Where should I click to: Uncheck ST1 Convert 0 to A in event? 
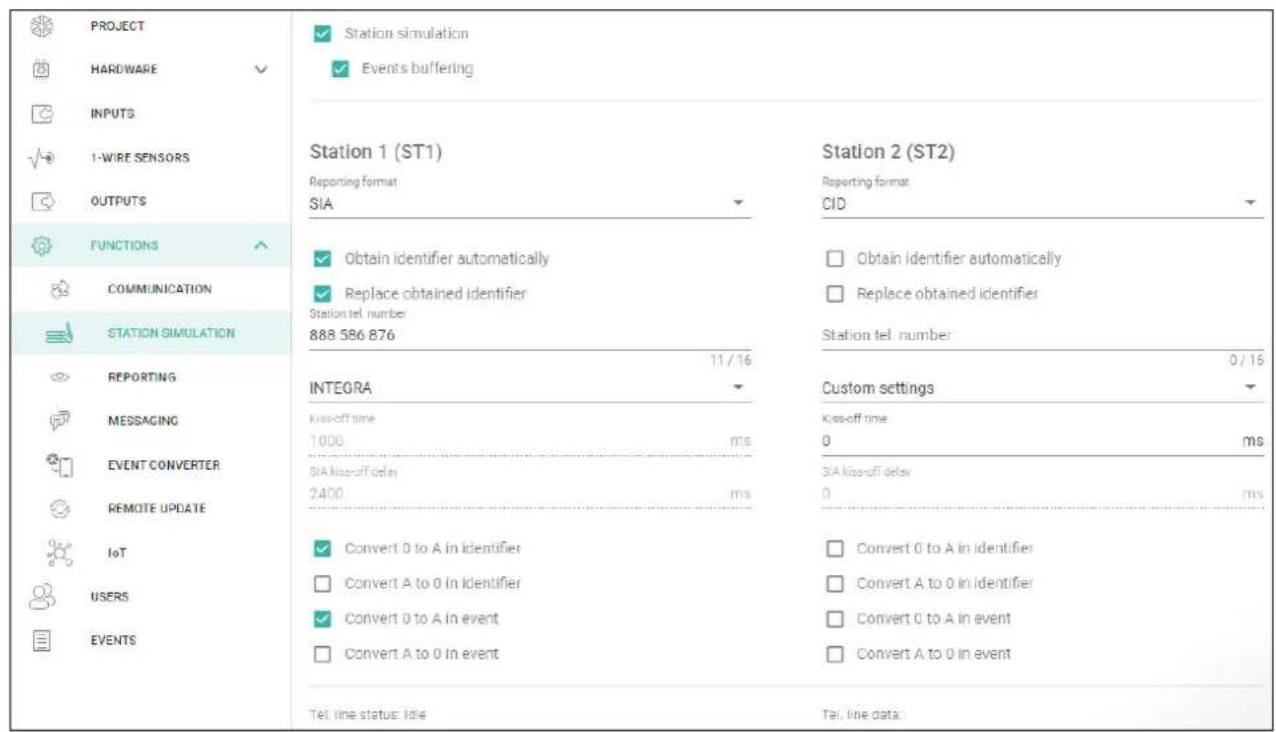pyautogui.click(x=322, y=619)
